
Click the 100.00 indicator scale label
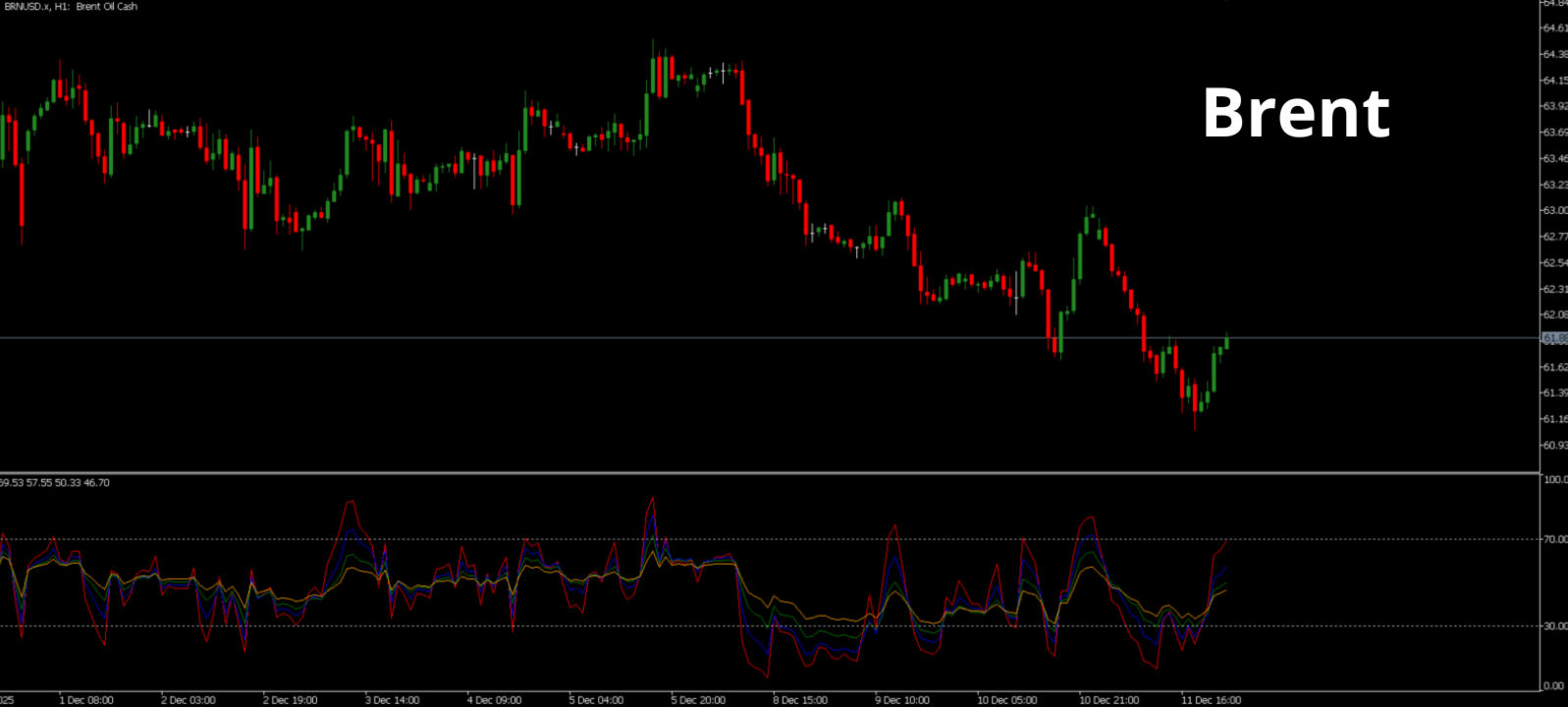1555,480
